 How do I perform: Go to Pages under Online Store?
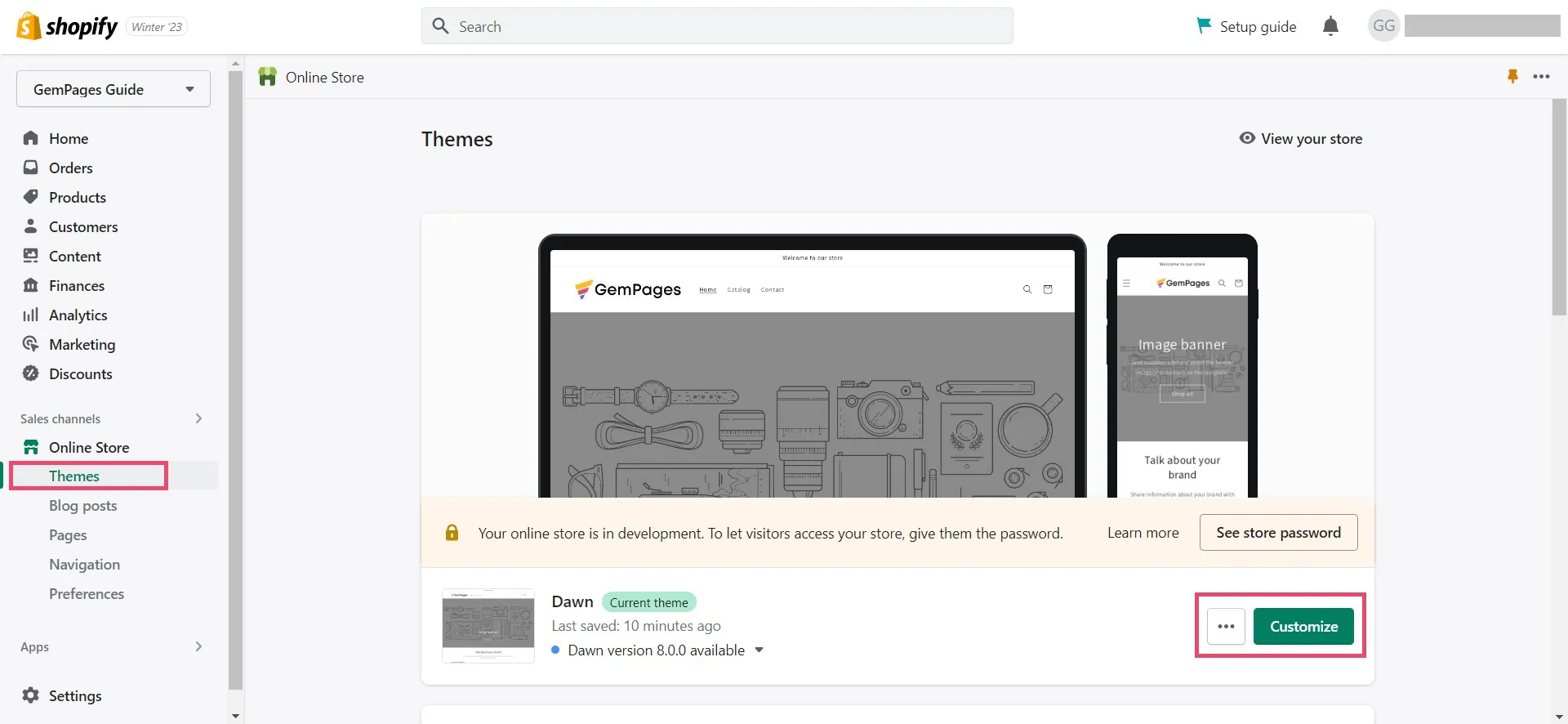(x=68, y=535)
